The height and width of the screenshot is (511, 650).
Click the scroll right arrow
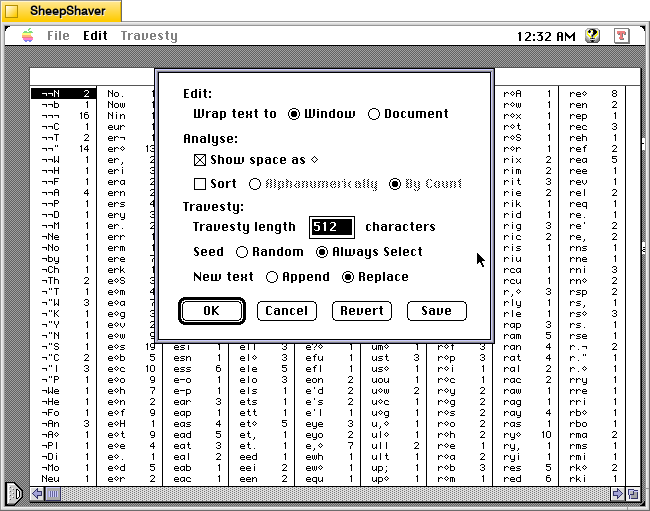coord(617,494)
